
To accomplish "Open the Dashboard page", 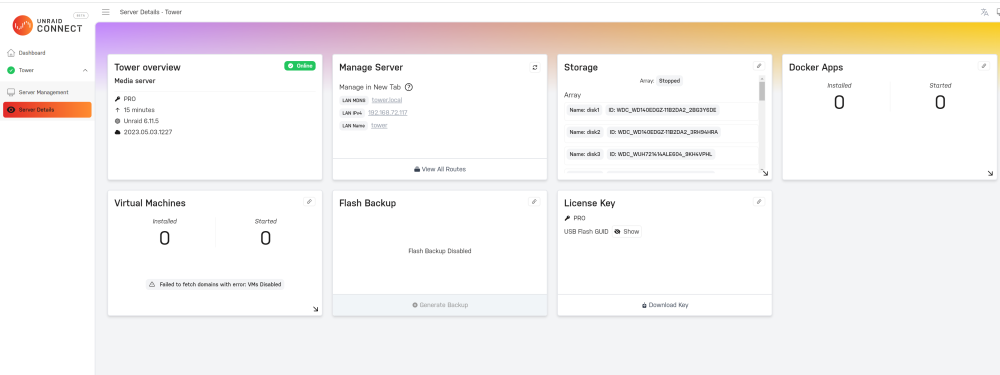I will pos(32,53).
